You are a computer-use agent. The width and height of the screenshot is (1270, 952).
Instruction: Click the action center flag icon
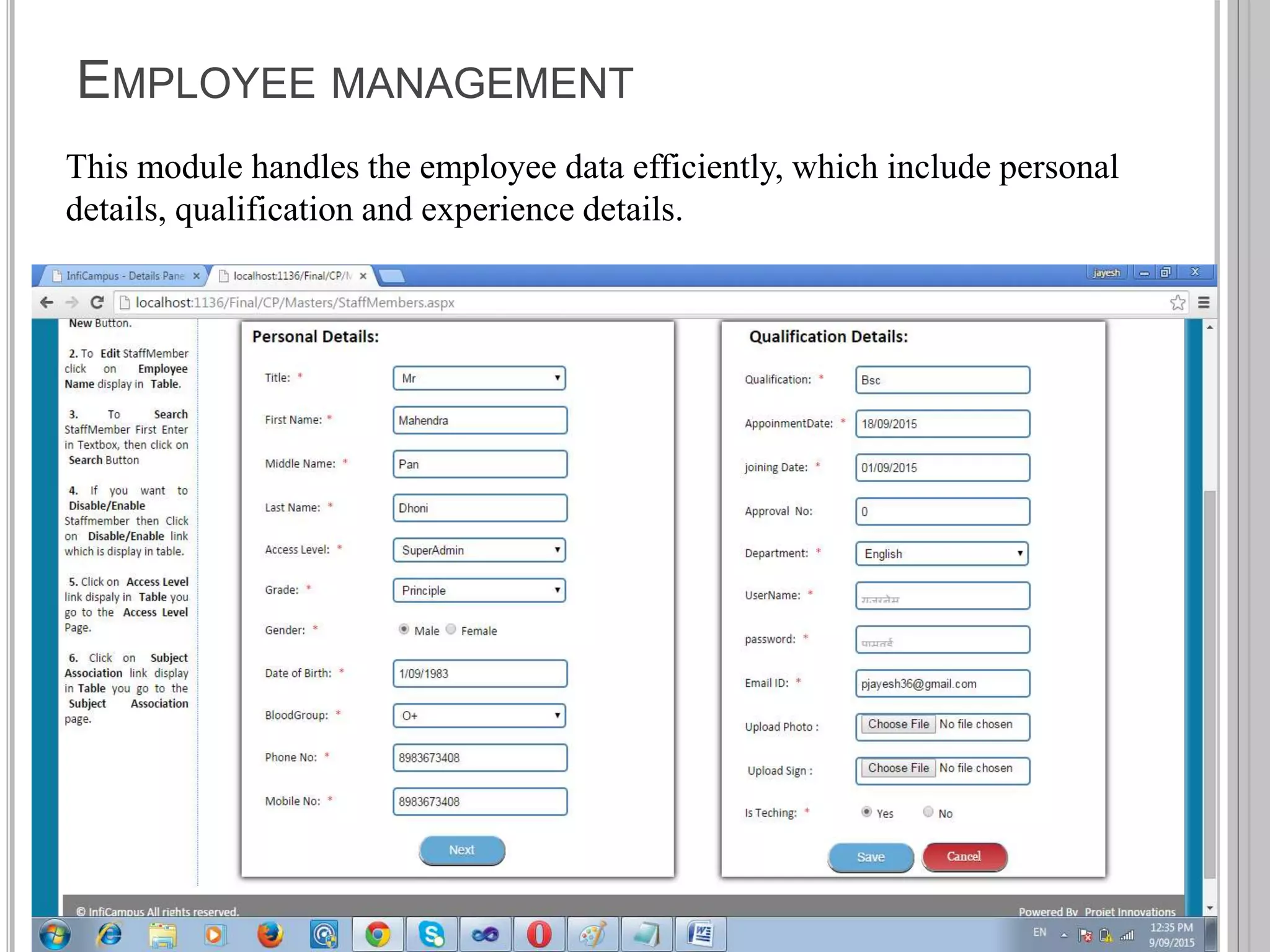(x=1085, y=935)
